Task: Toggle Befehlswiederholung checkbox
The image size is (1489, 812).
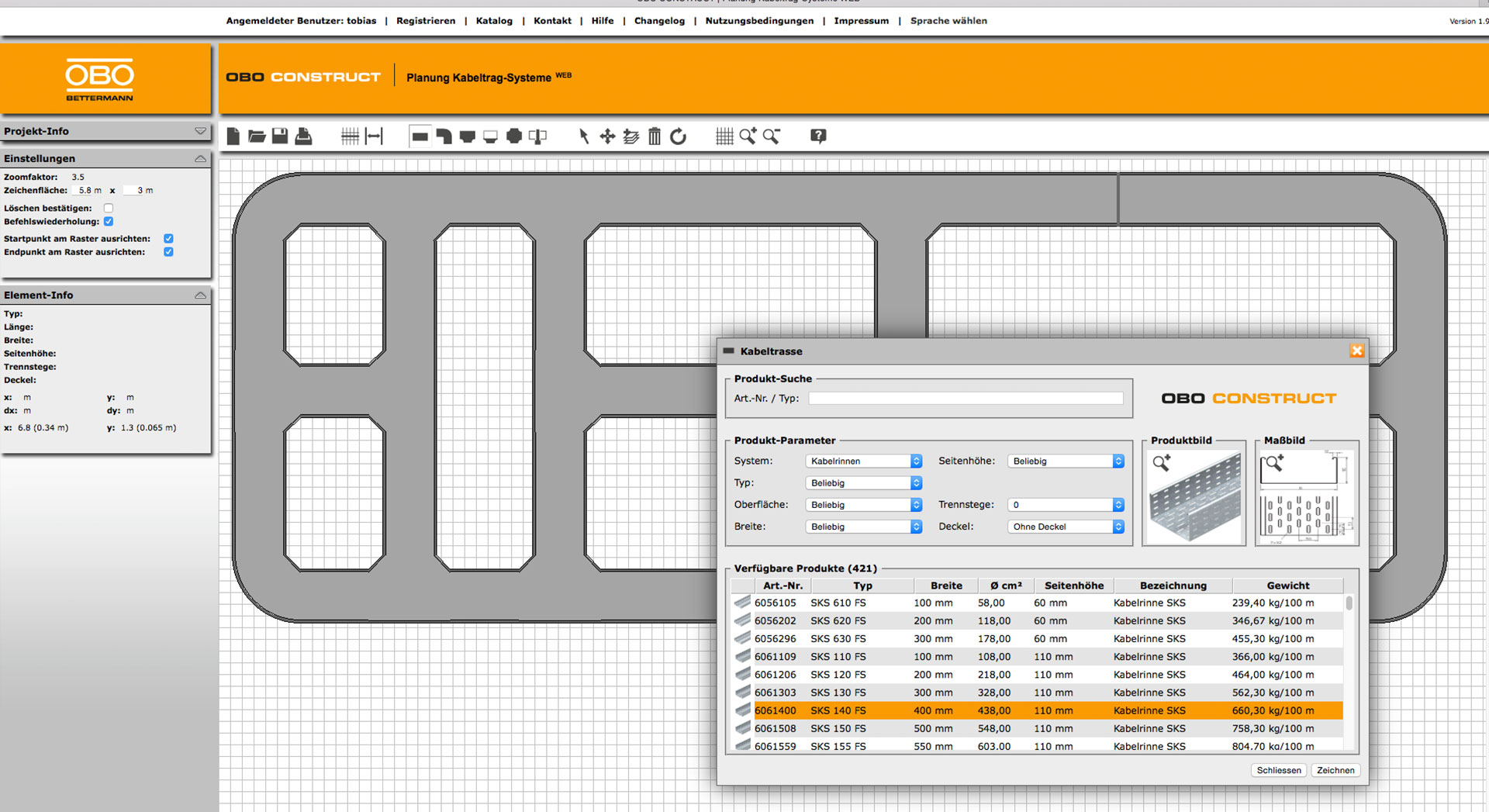Action: click(109, 221)
